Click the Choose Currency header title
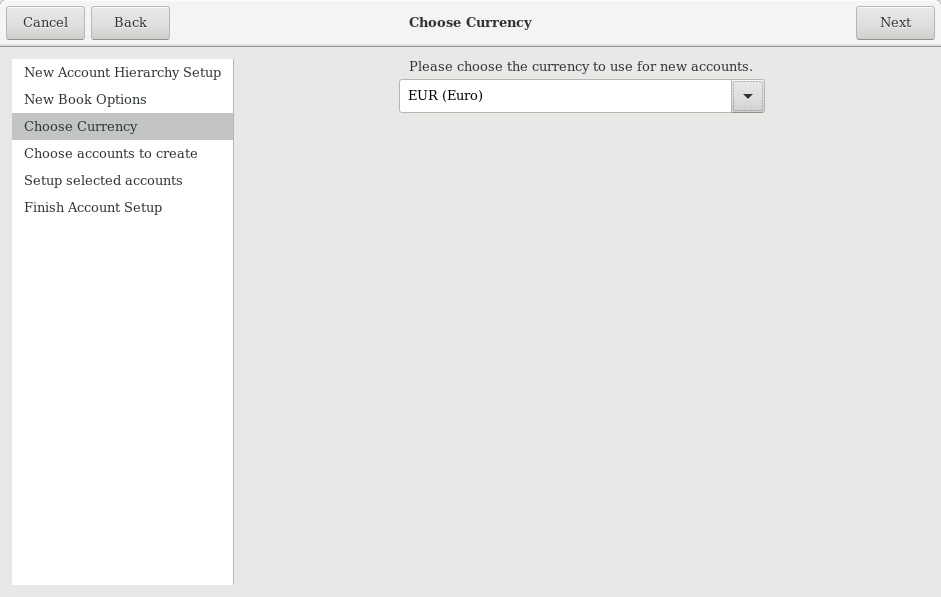Viewport: 941px width, 597px height. tap(470, 22)
